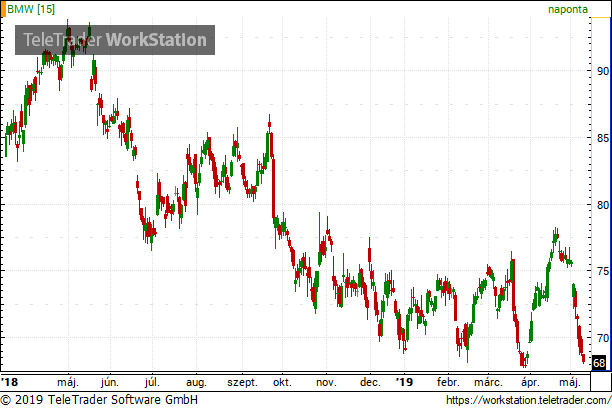Click the orange marker beside BMW title
Viewport: 612px width, 409px height.
pyautogui.click(x=3, y=9)
